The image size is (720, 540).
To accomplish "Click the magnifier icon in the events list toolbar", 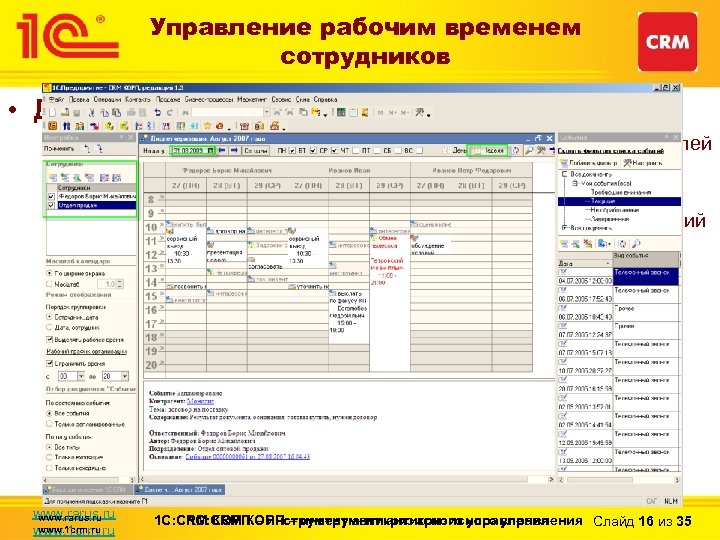I will tap(636, 244).
